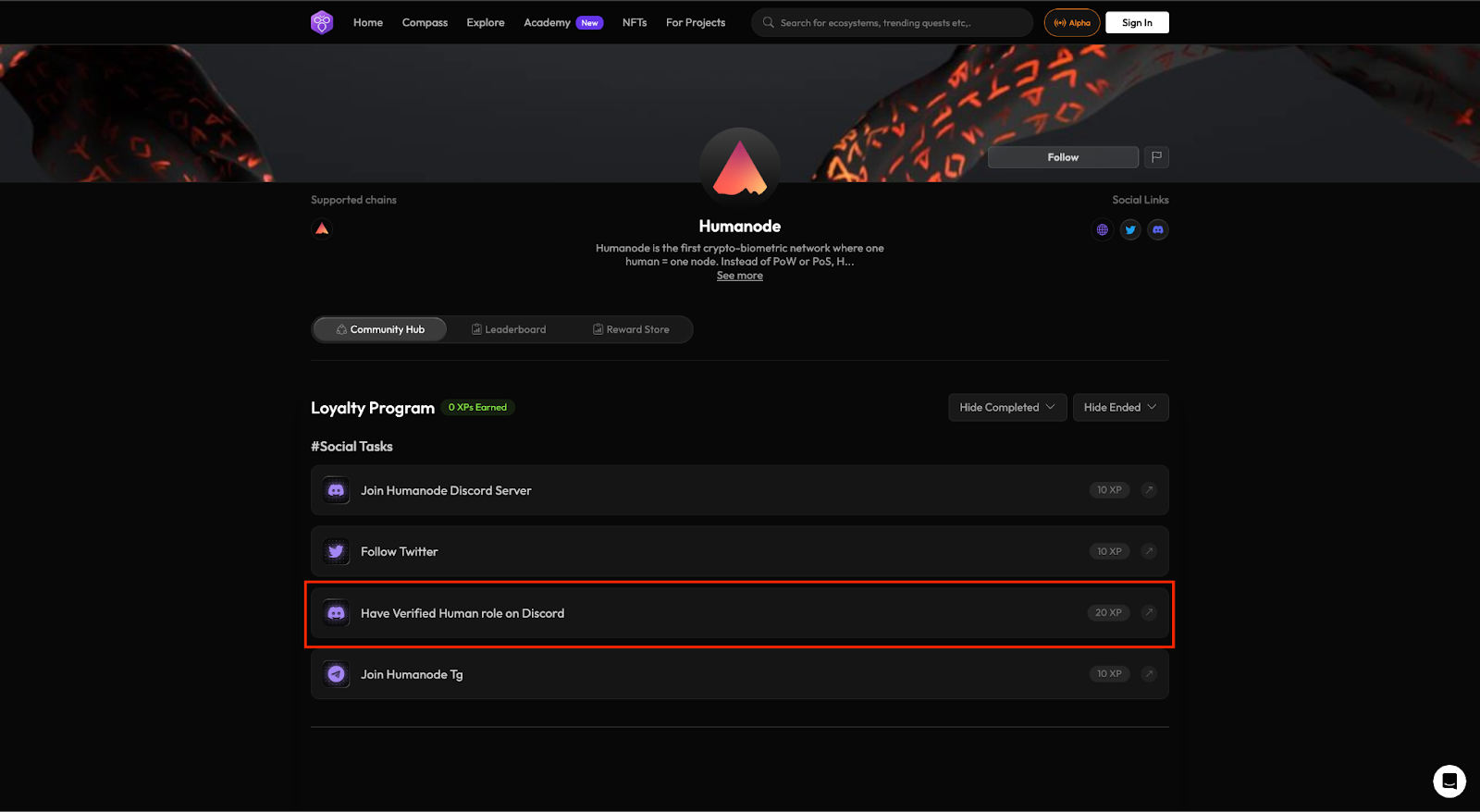The height and width of the screenshot is (812, 1480).
Task: Click the flag report icon
Action: coord(1156,157)
